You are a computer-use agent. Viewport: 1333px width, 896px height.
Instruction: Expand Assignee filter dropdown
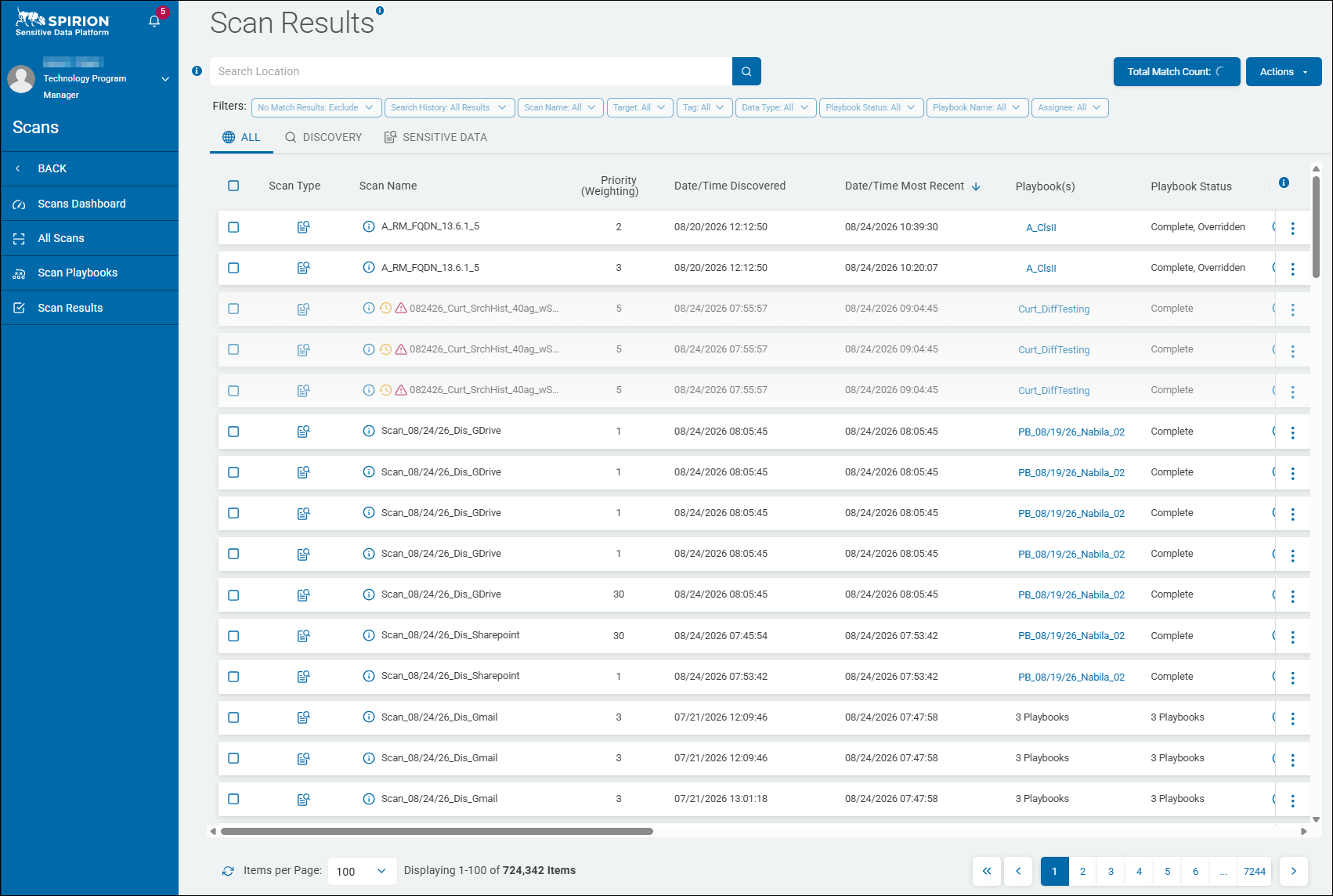pos(1070,107)
